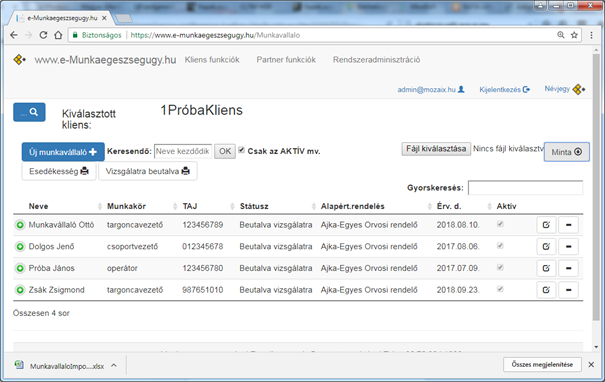Click green plus icon for Dolgos Jenő
This screenshot has width=605, height=382.
tap(20, 247)
